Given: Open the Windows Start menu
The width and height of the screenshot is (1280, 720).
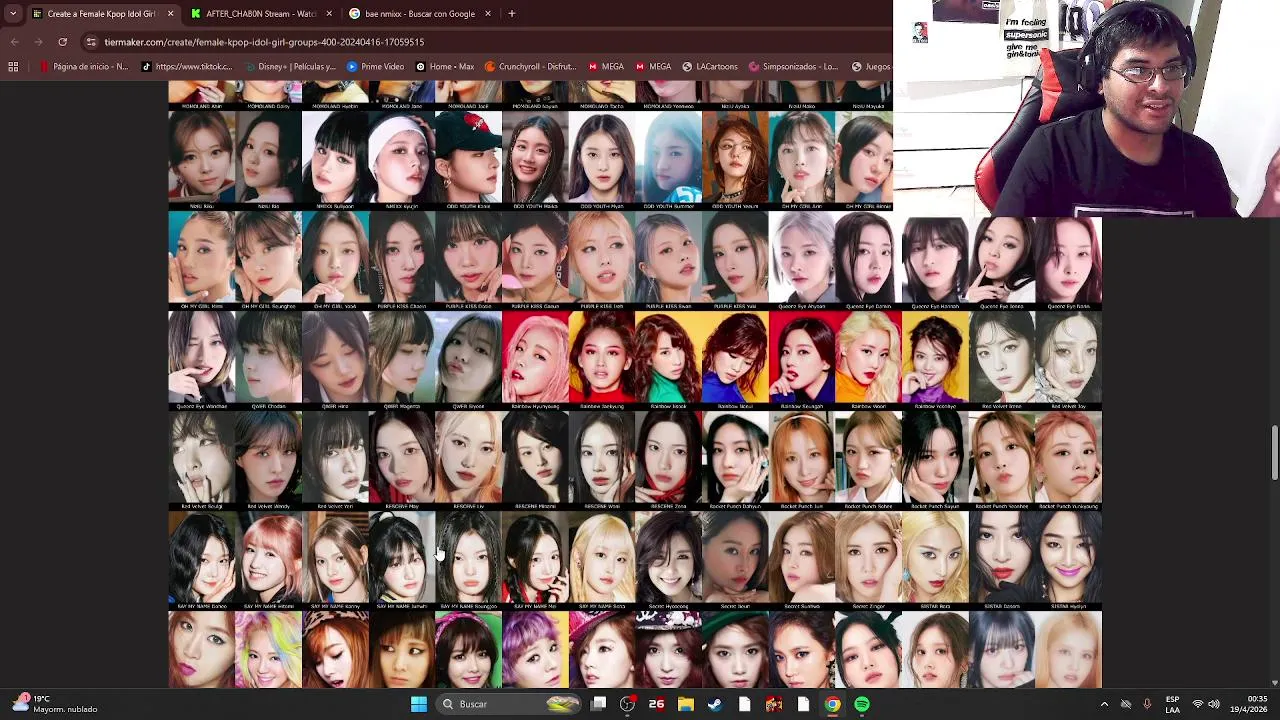Looking at the screenshot, I should [418, 704].
